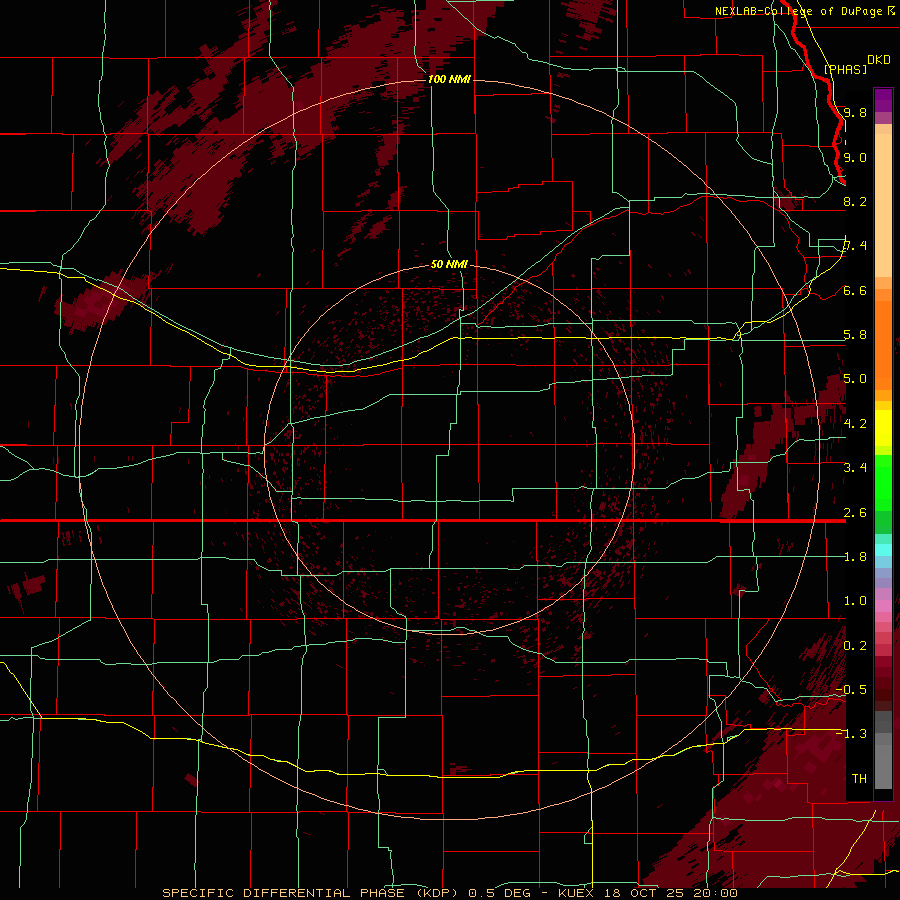This screenshot has width=900, height=900.
Task: Pick the pink segment of the color scale
Action: (883, 606)
